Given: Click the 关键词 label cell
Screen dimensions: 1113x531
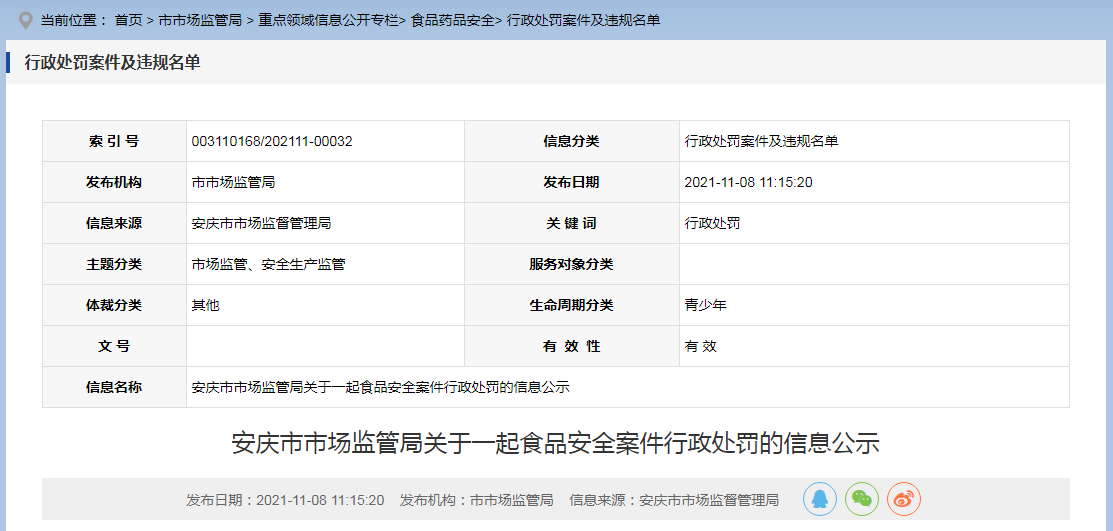Looking at the screenshot, I should (571, 224).
